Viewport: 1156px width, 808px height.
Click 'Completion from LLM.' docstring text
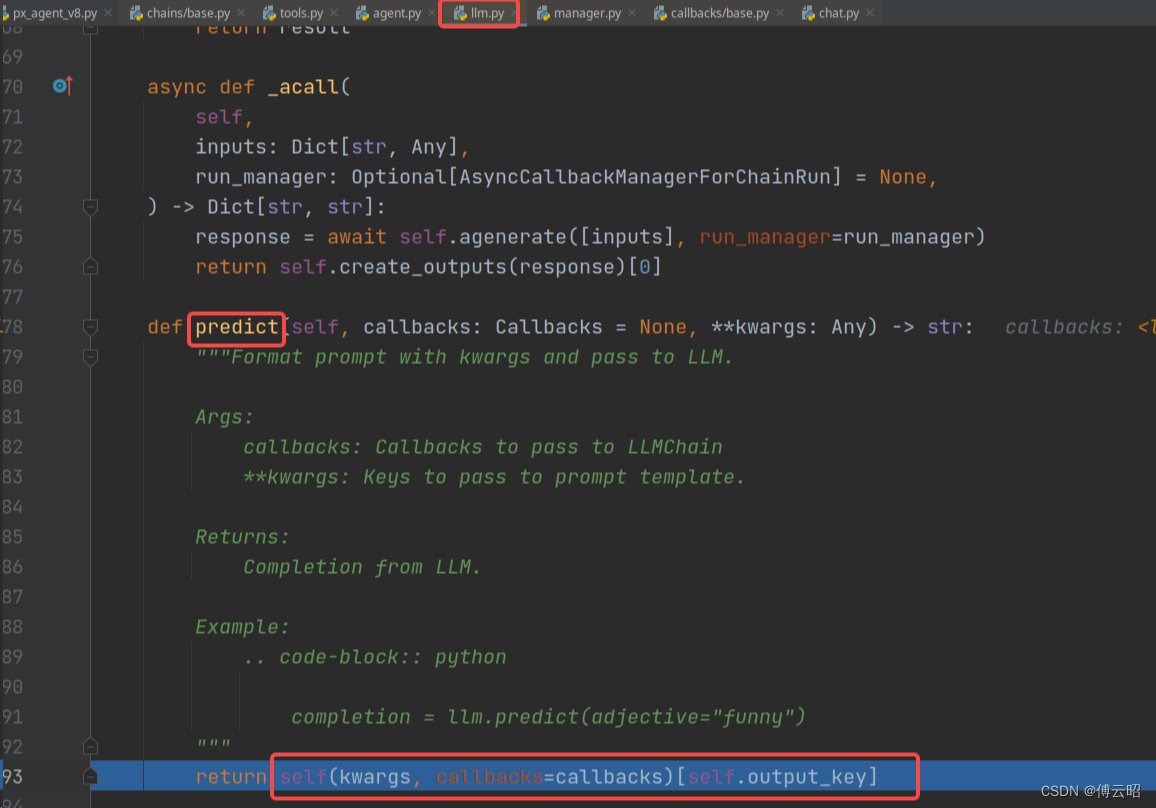click(x=362, y=567)
